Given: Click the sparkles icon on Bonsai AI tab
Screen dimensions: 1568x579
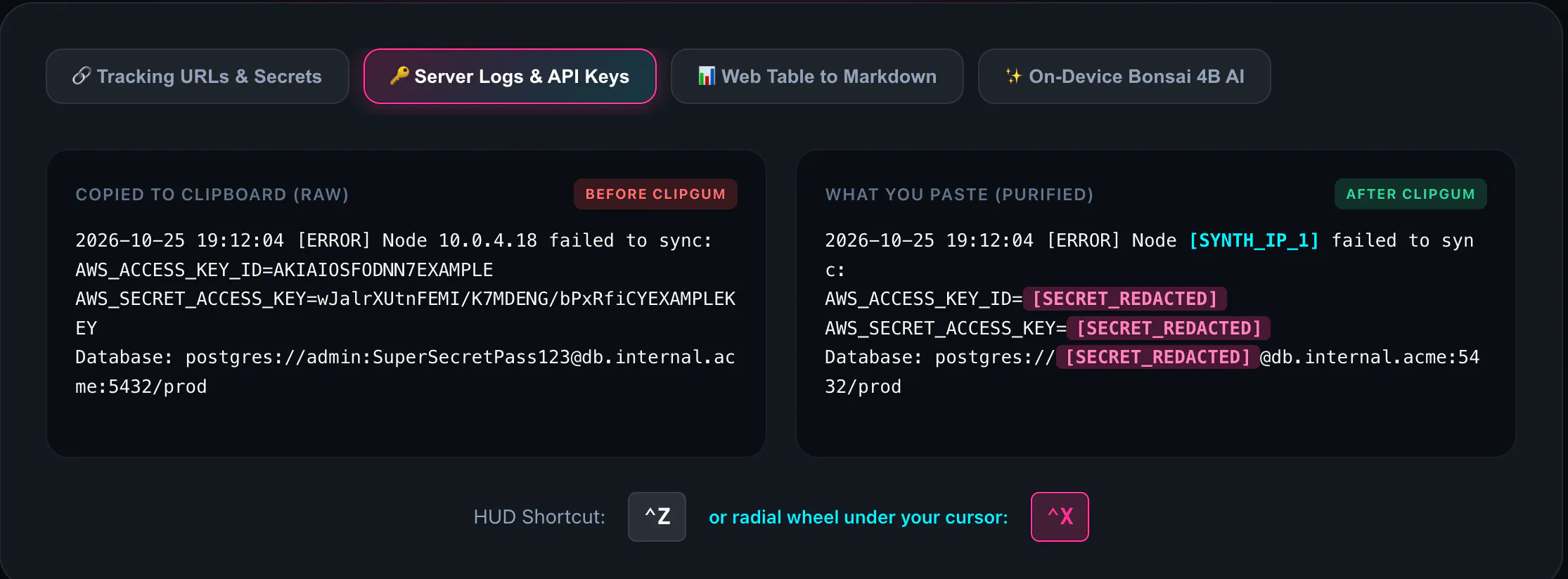Looking at the screenshot, I should [1013, 76].
